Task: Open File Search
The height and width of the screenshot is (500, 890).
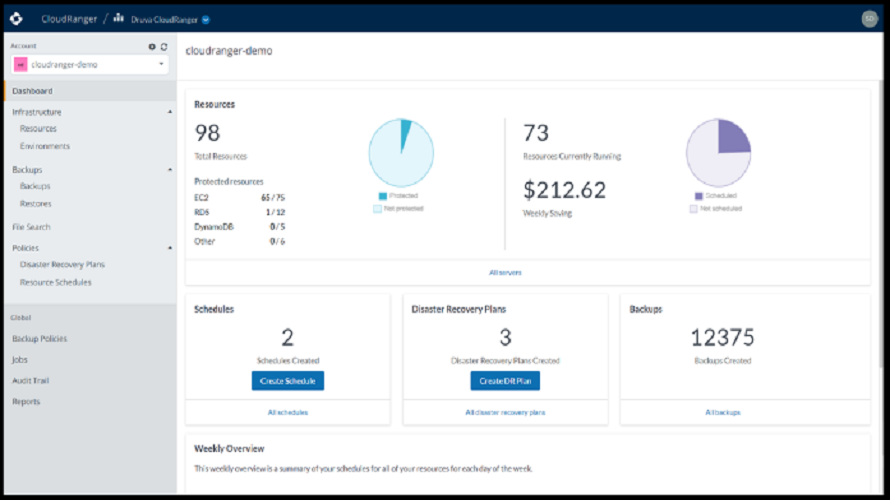Action: (31, 227)
